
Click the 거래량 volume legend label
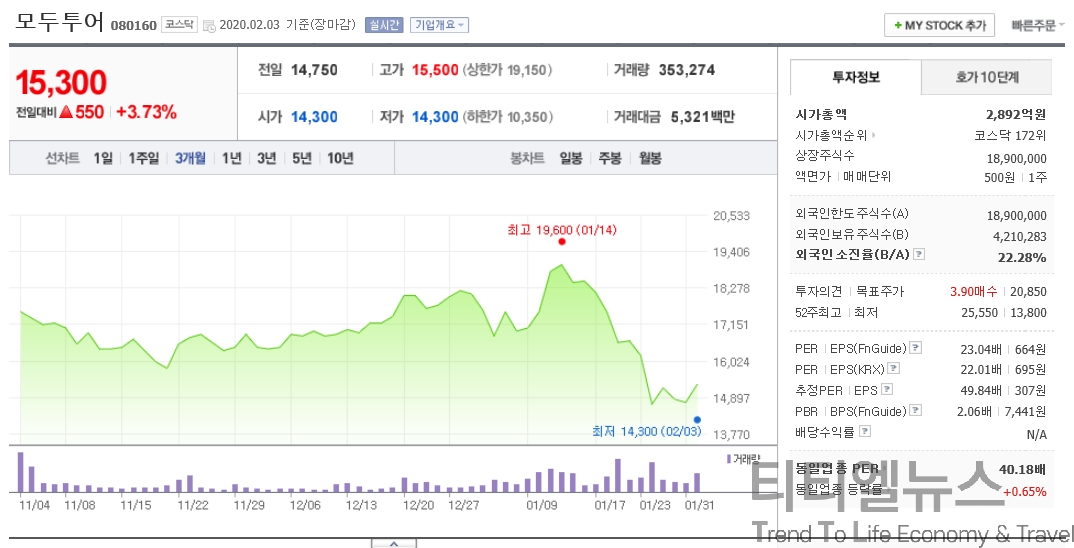(x=743, y=458)
